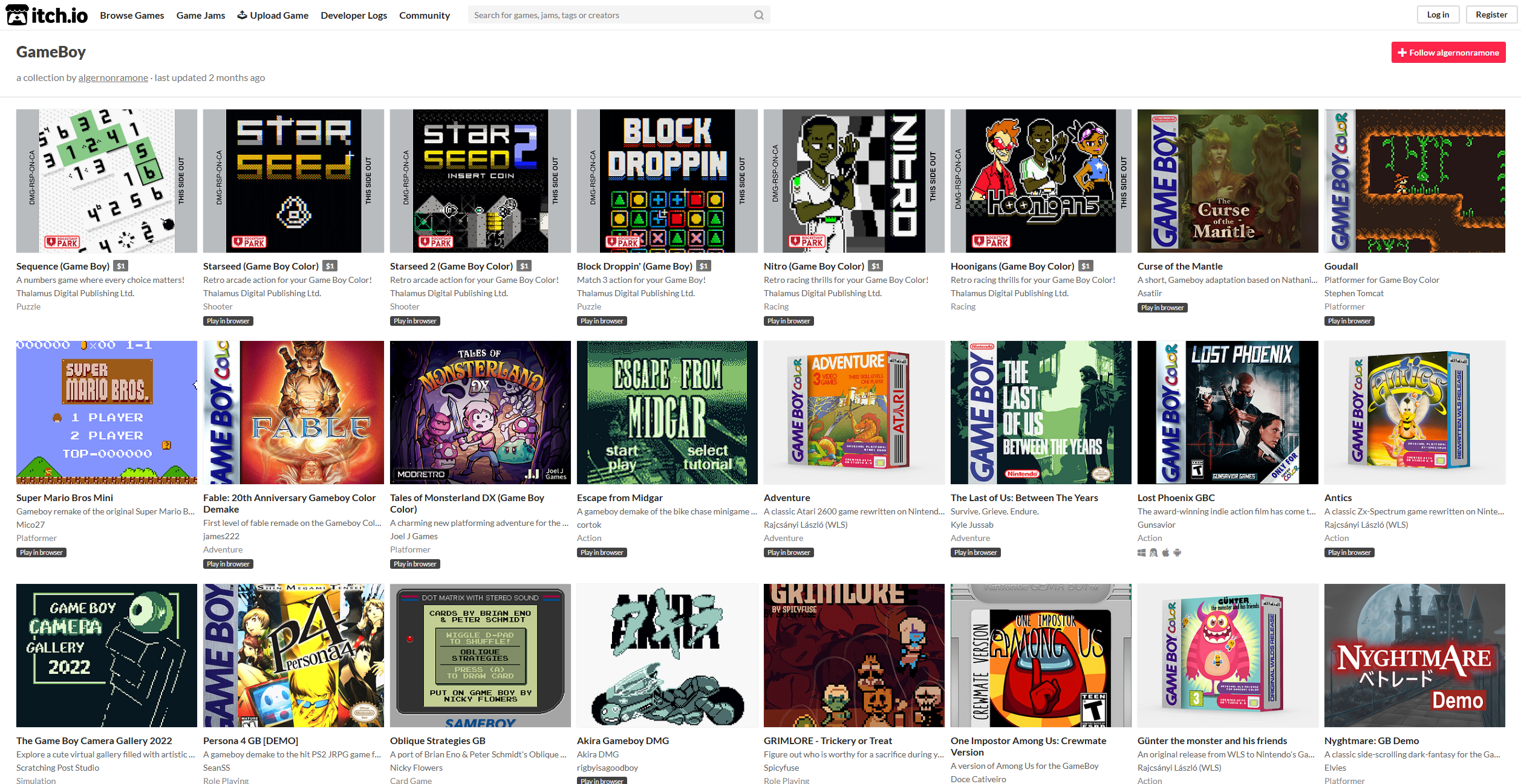Image resolution: width=1521 pixels, height=784 pixels.
Task: Click the Log in button
Action: [1438, 15]
